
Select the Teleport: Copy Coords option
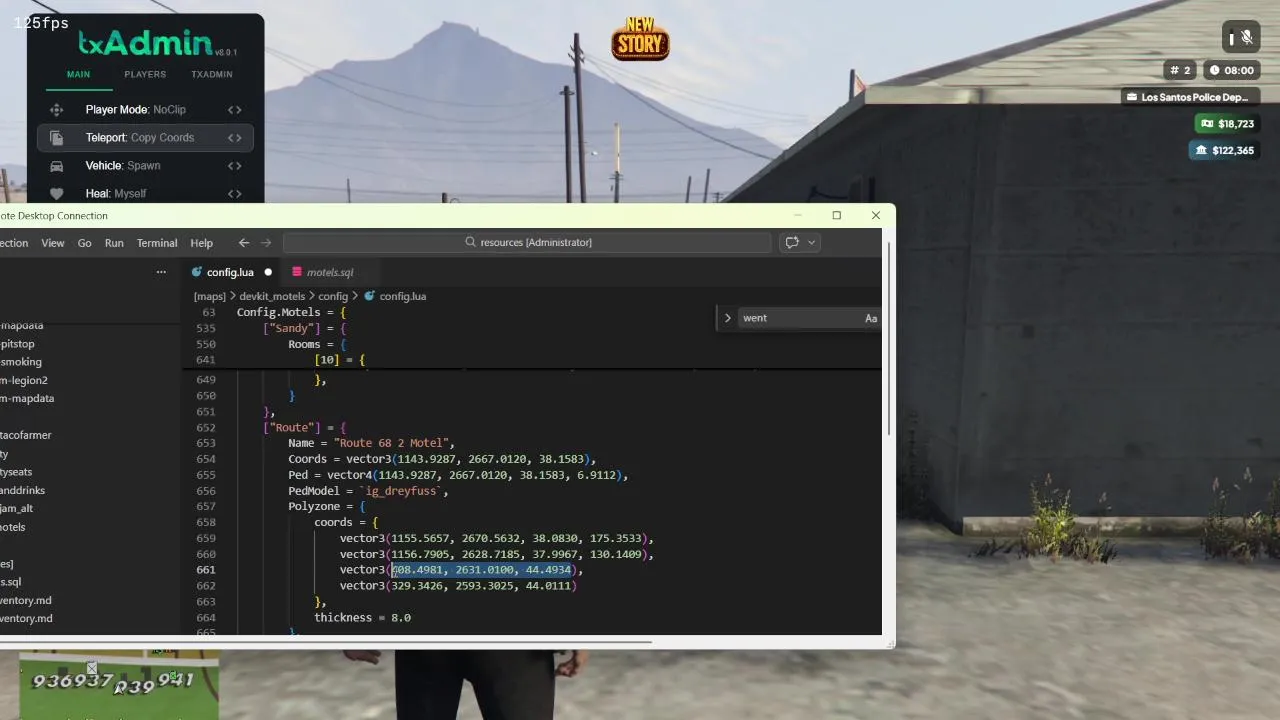coord(145,138)
